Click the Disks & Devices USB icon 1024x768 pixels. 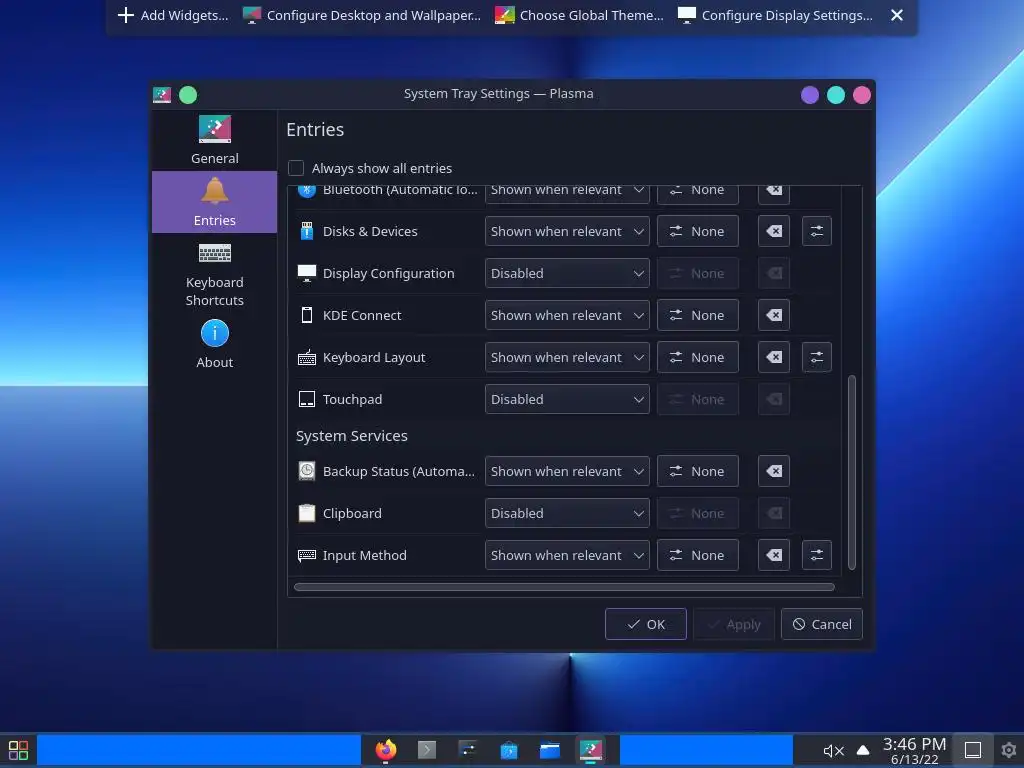pyautogui.click(x=306, y=231)
